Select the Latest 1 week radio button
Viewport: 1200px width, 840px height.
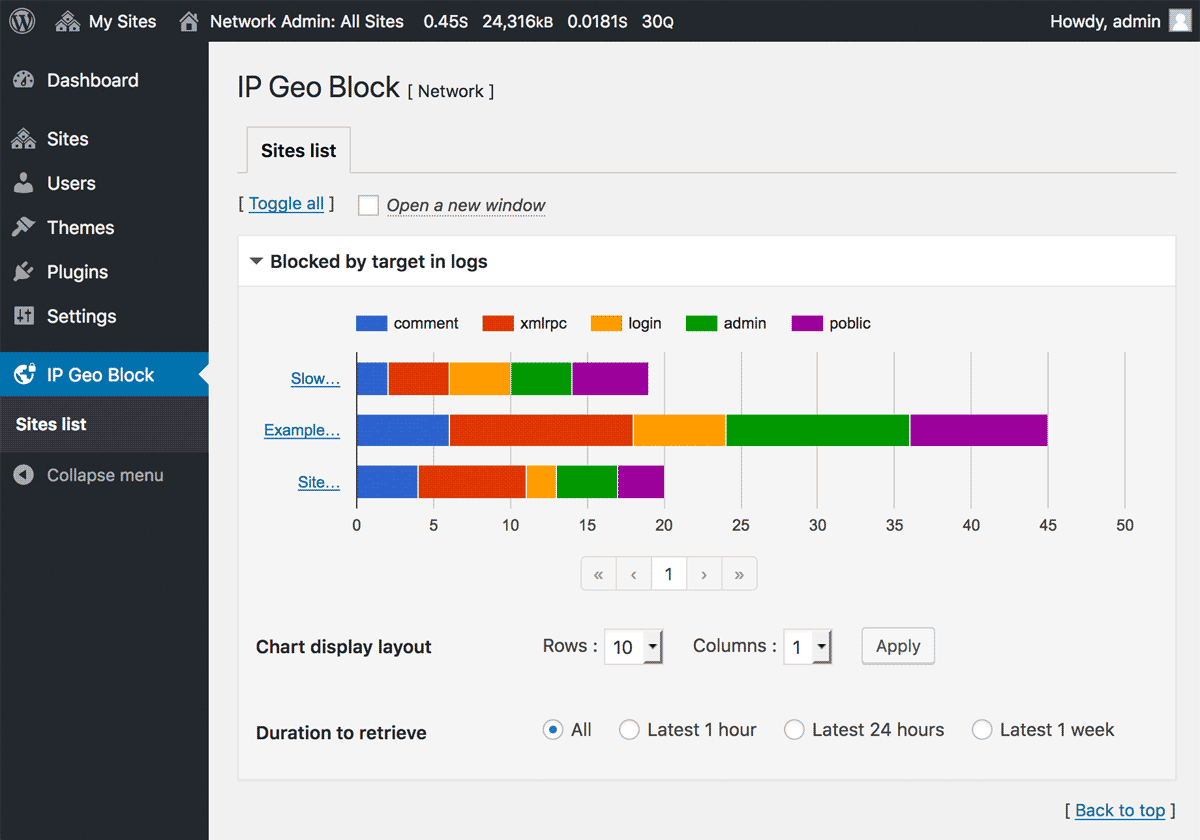tap(982, 730)
